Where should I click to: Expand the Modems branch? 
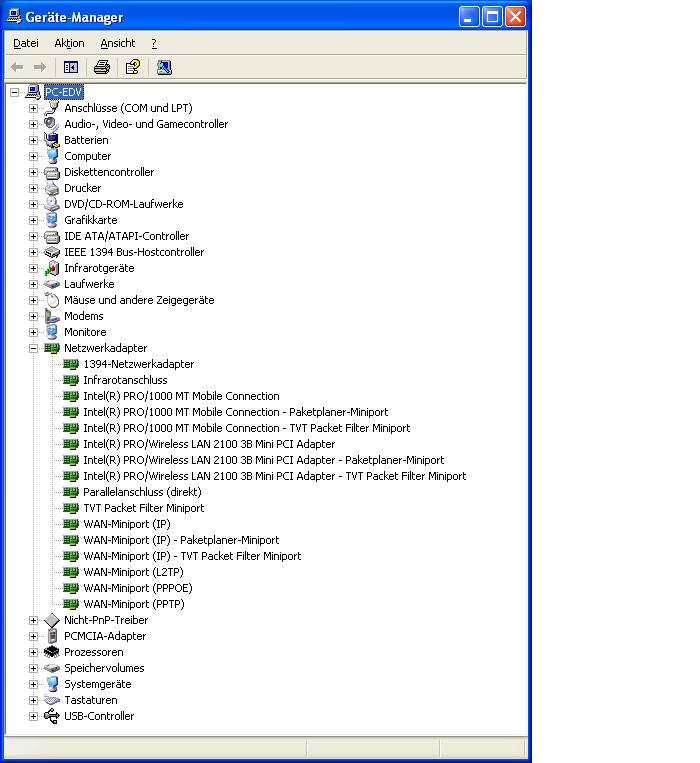coord(33,316)
